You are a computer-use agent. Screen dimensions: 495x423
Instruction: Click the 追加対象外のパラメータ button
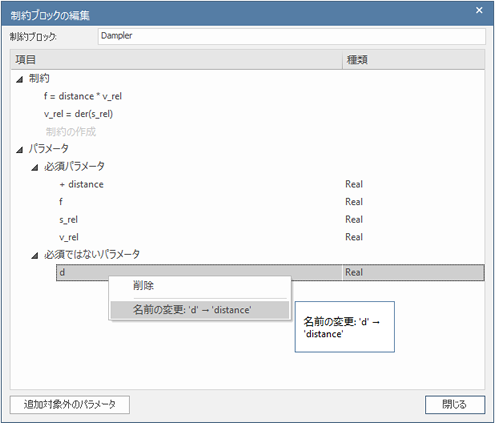[70, 405]
